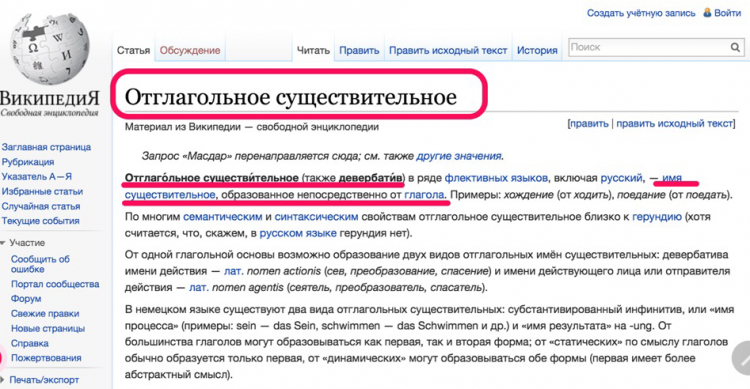Open Текущие события in sidebar
This screenshot has width=750, height=389.
click(x=40, y=221)
